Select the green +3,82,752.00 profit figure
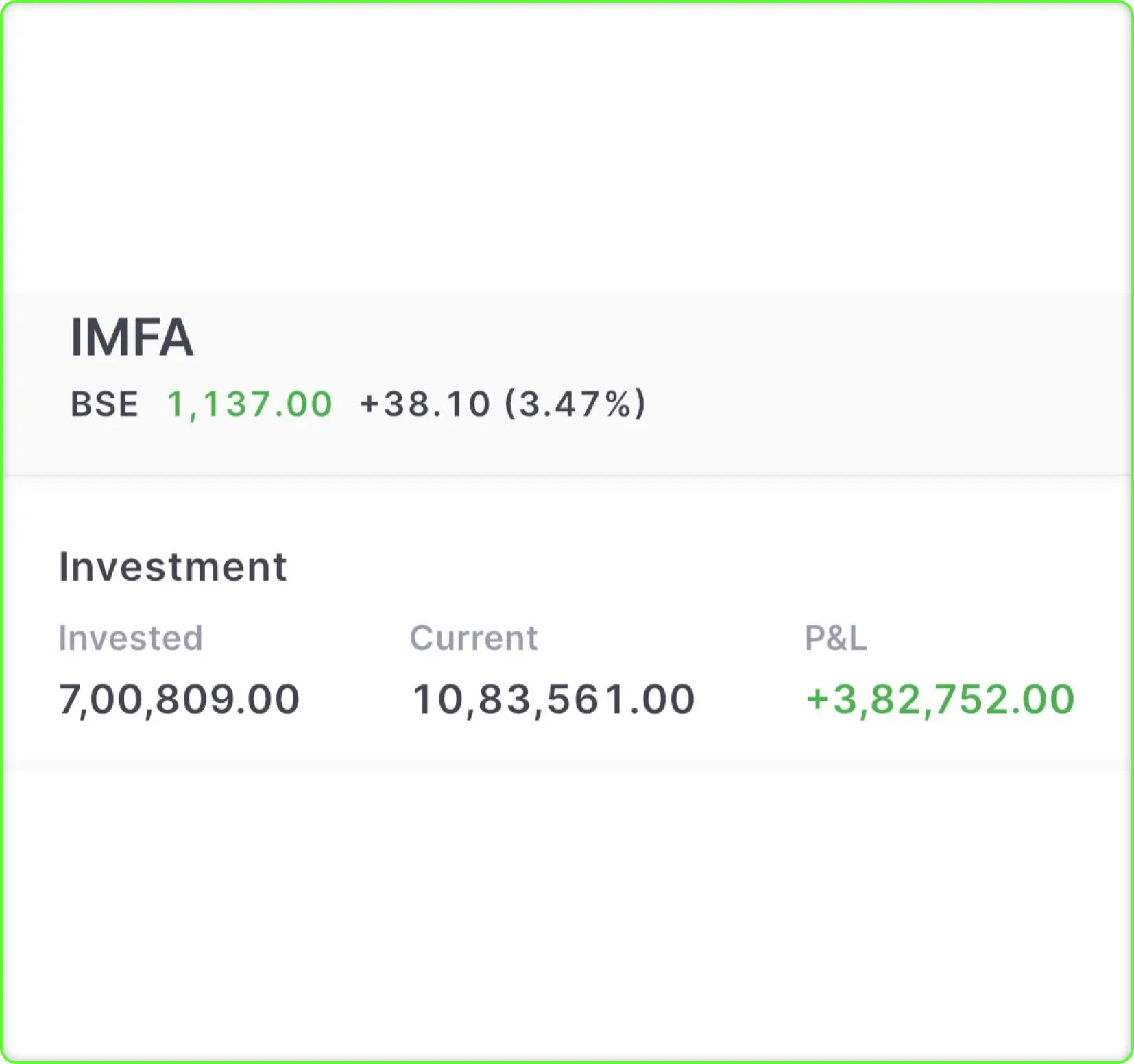This screenshot has height=1064, width=1134. click(x=940, y=699)
